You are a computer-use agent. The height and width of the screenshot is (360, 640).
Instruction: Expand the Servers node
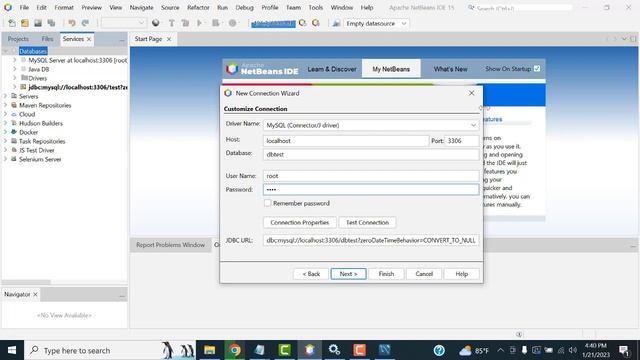coord(6,96)
